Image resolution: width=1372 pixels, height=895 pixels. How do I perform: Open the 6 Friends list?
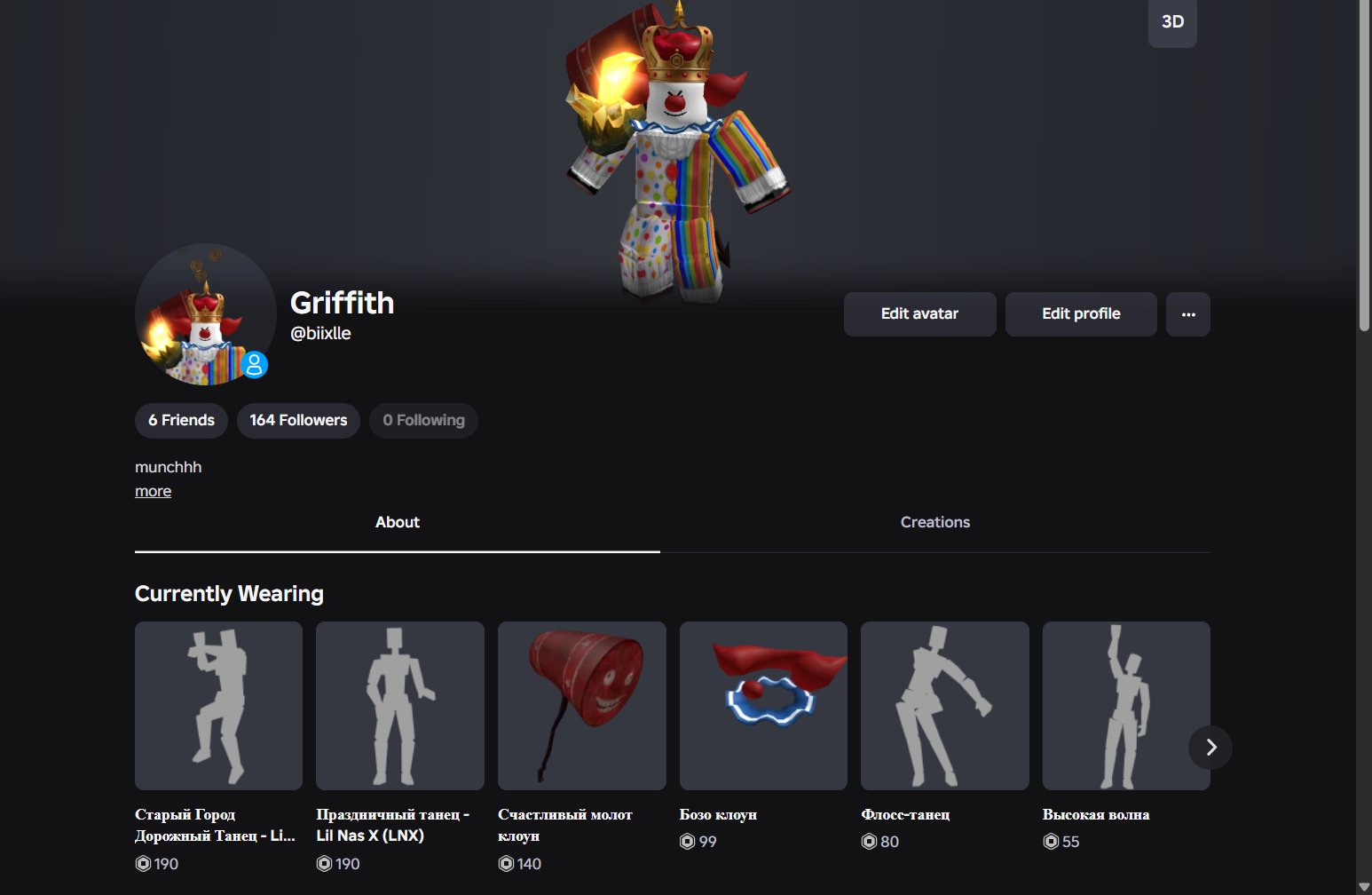point(181,421)
